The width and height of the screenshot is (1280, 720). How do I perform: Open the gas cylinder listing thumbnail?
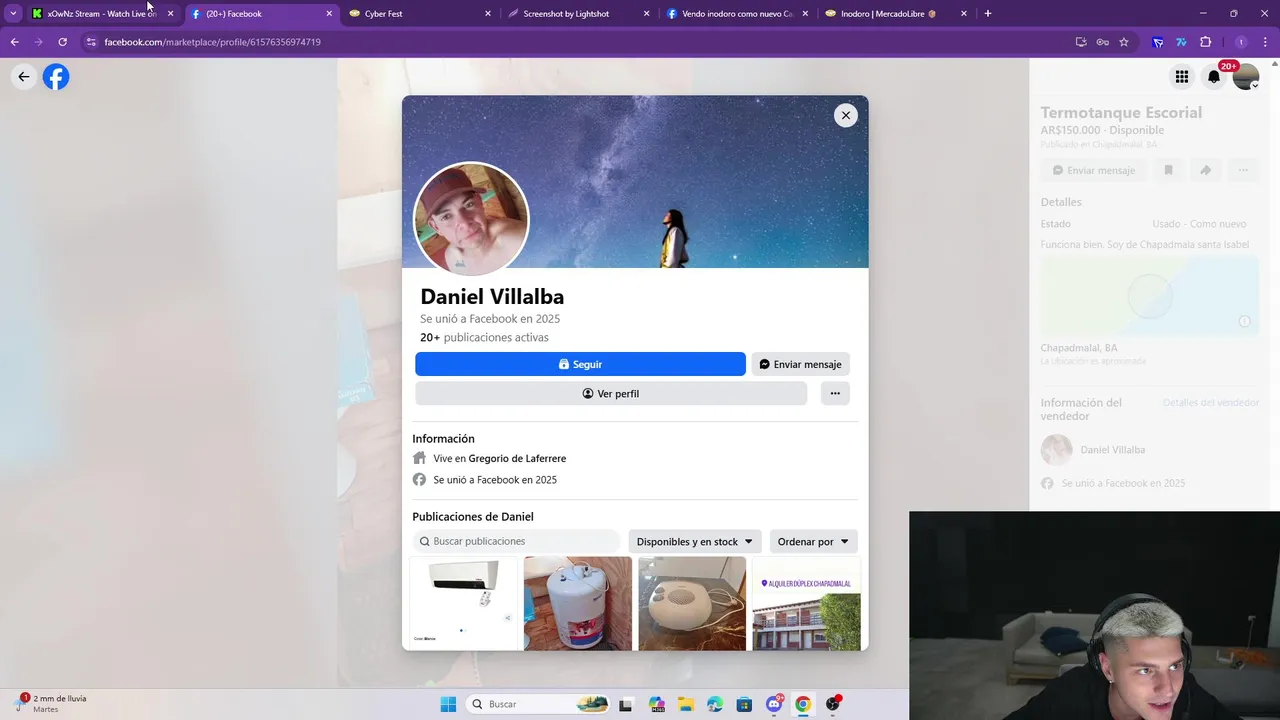(x=578, y=604)
